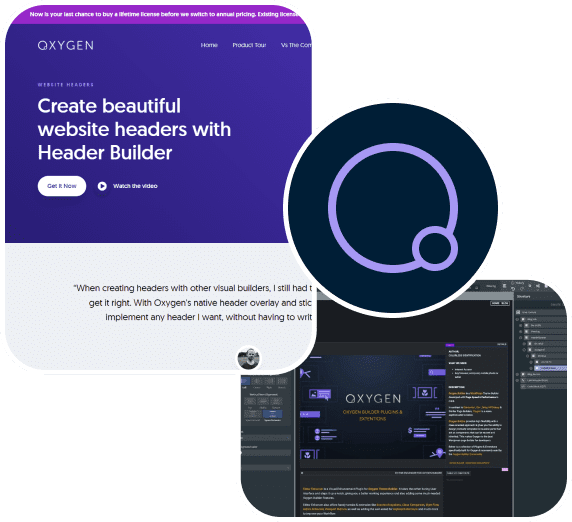Choose the Center horizontal alignment option
Screen dimensions: 572x522
pos(256,381)
